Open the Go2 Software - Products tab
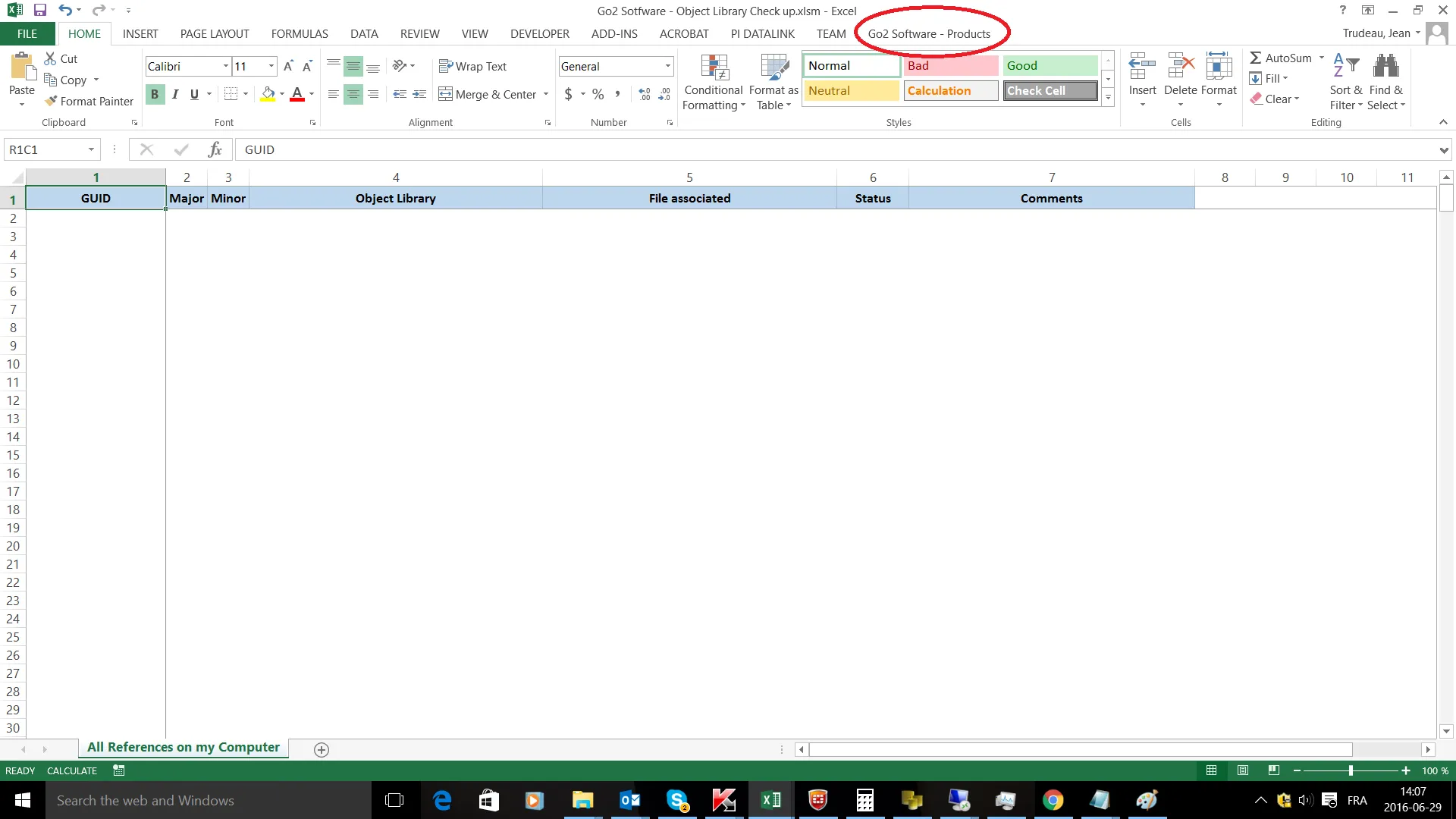The image size is (1456, 819). (x=929, y=34)
